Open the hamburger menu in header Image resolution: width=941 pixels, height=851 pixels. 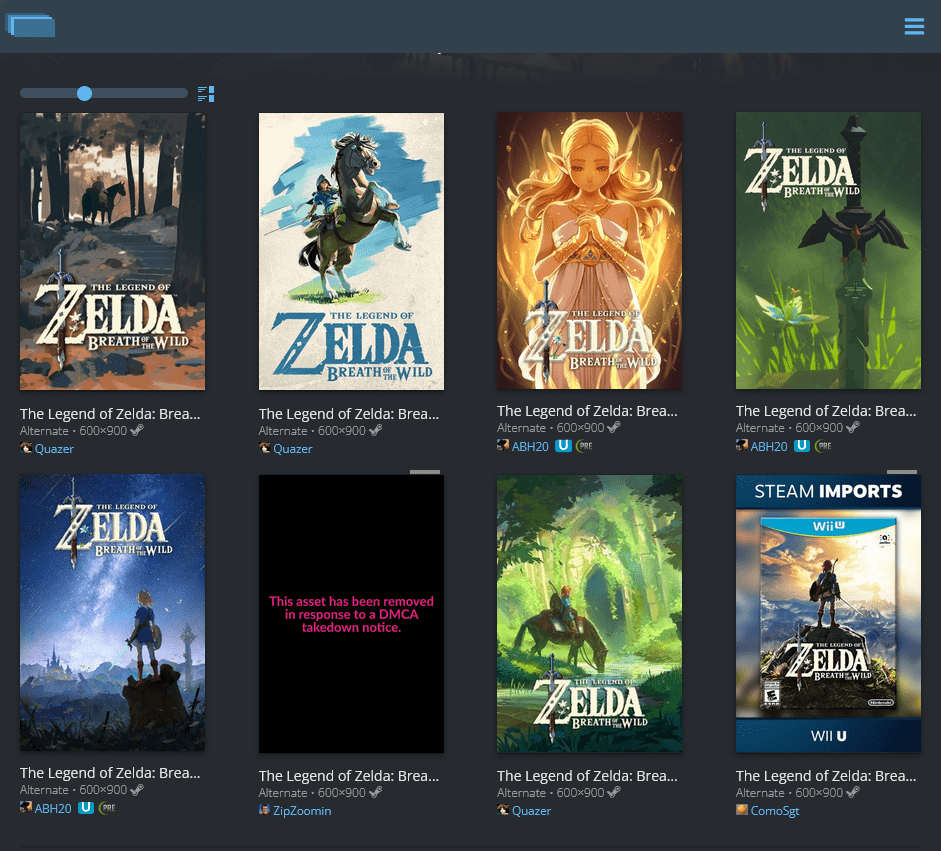click(914, 26)
